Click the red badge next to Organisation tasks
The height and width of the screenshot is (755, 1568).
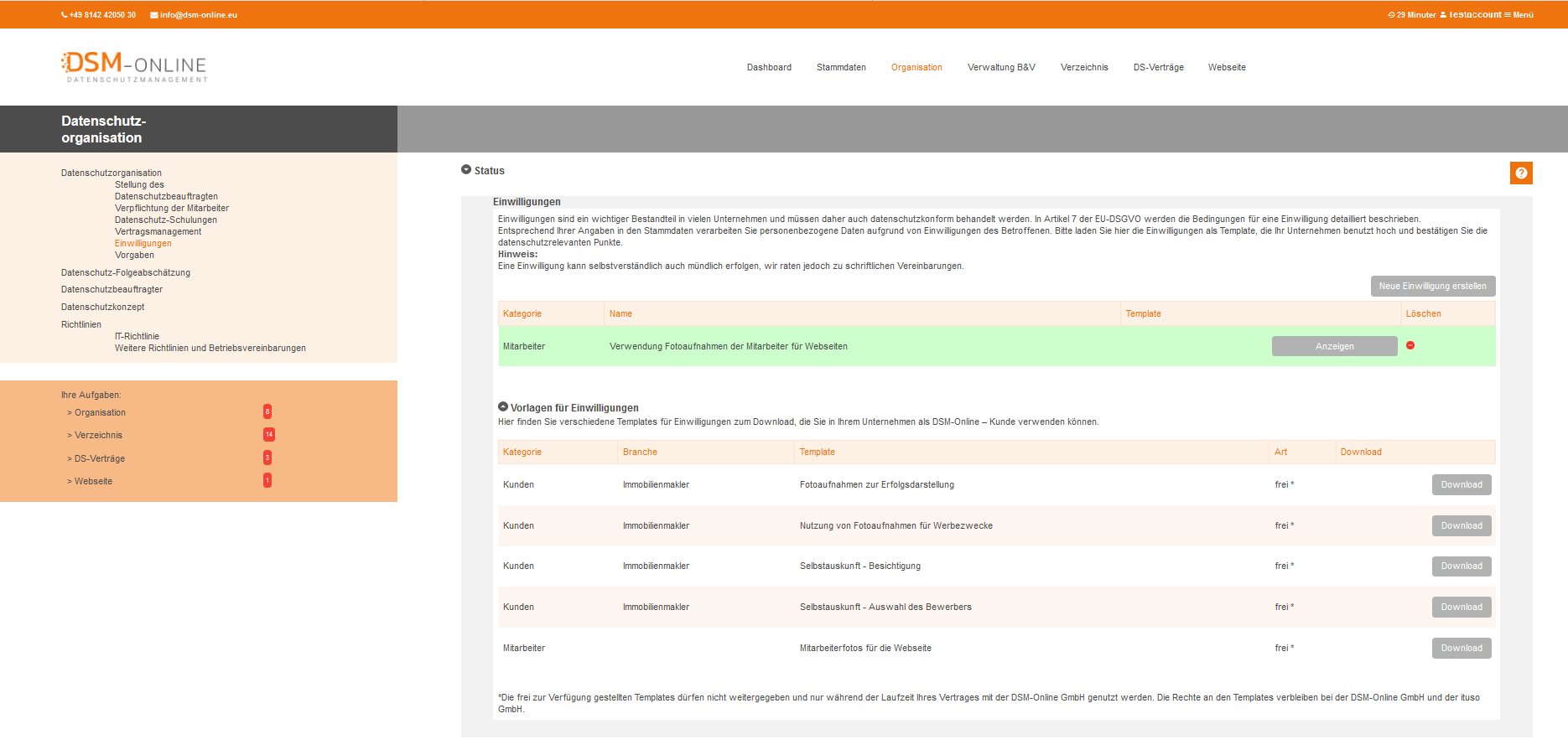click(x=267, y=411)
